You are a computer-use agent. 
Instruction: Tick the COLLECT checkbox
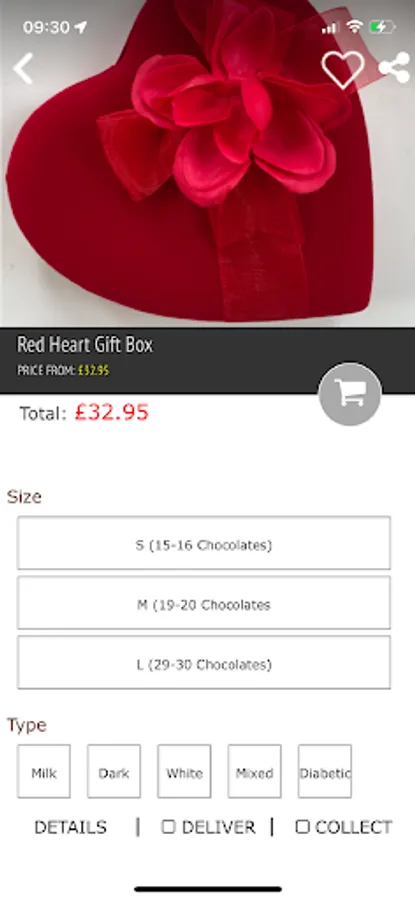click(x=302, y=827)
